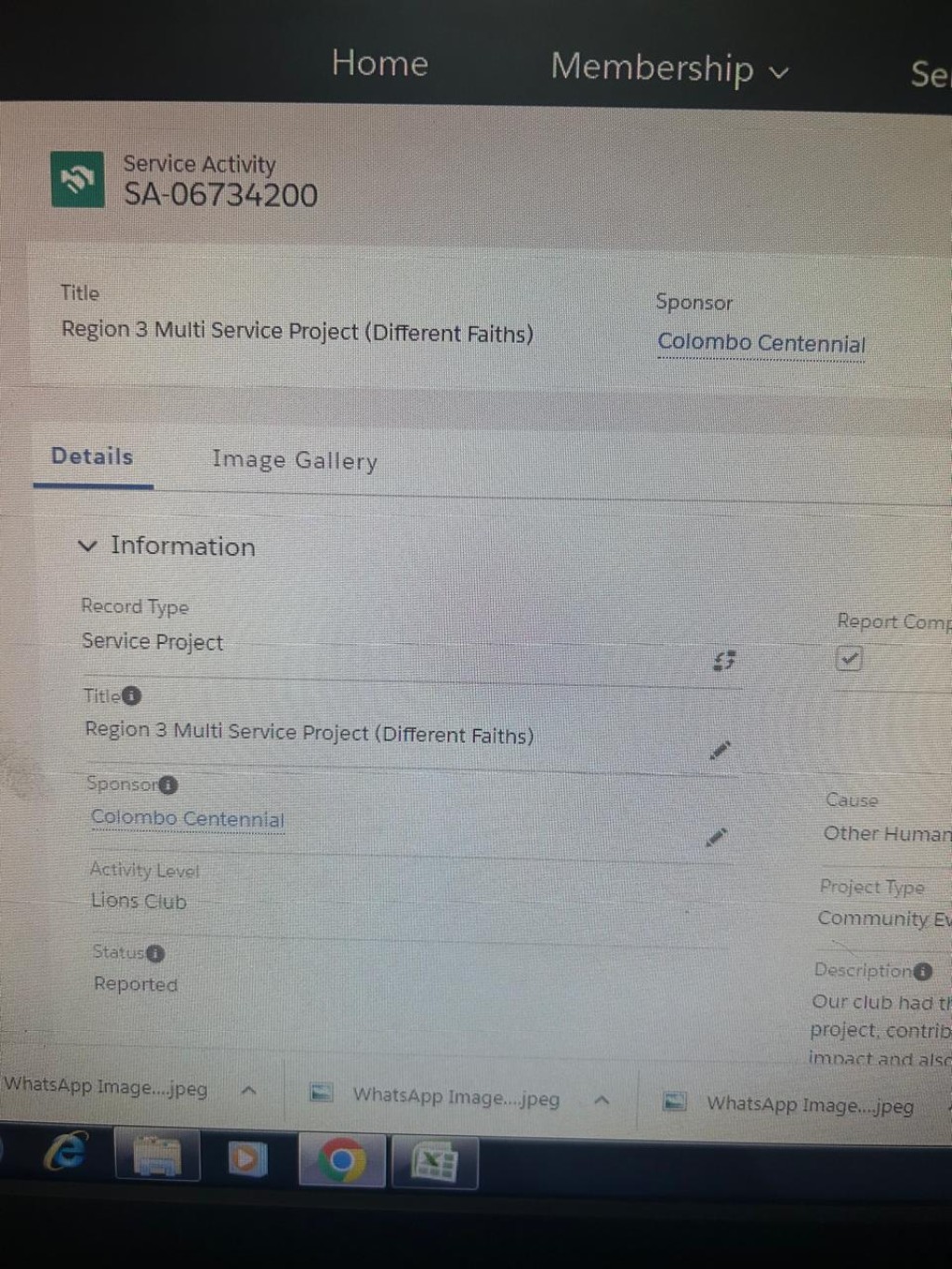This screenshot has width=952, height=1269.
Task: Click the green Service Activity handshake icon
Action: (x=77, y=179)
